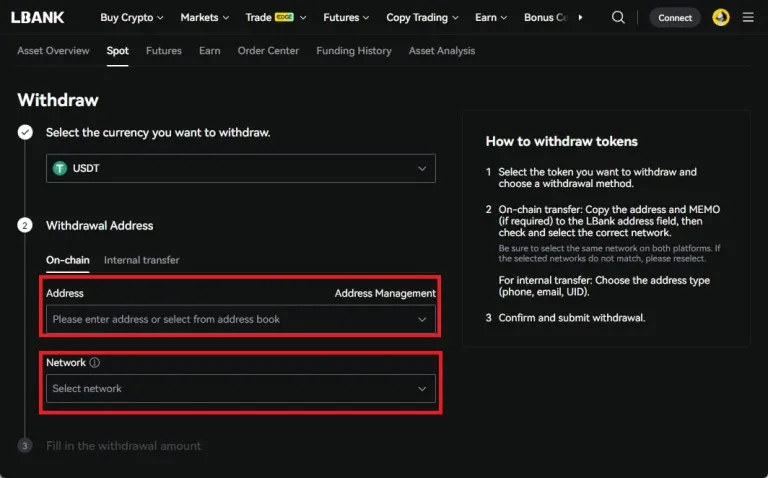The image size is (768, 478).
Task: Open the user profile avatar icon
Action: click(720, 18)
